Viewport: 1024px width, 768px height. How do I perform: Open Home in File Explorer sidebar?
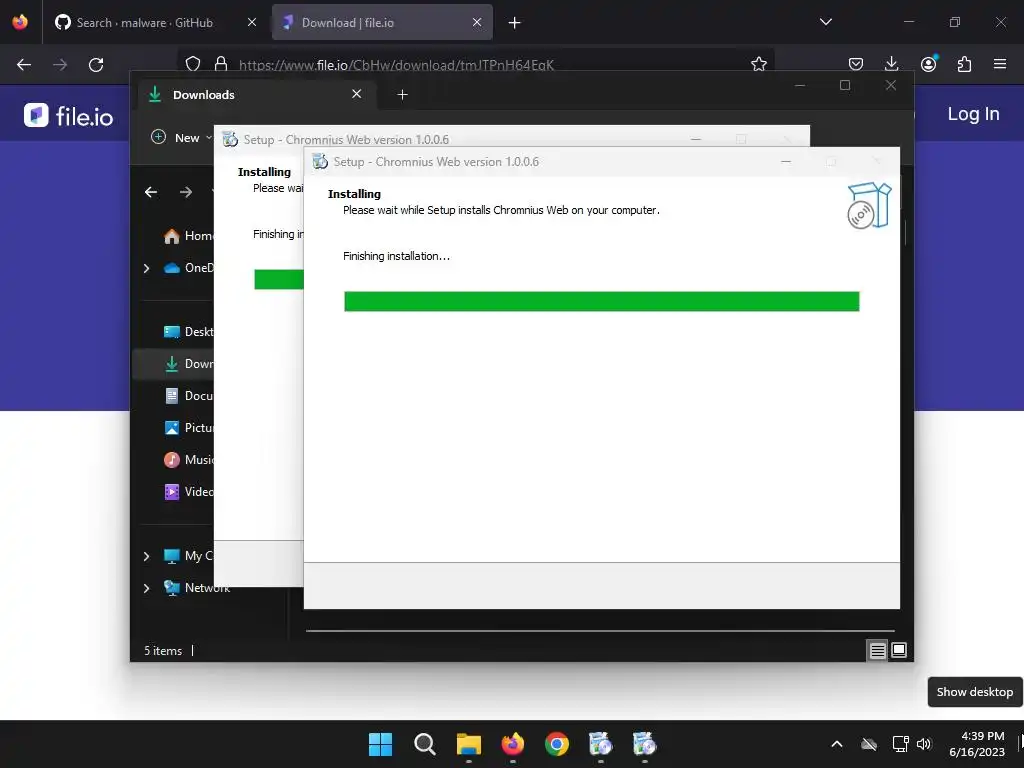click(188, 236)
